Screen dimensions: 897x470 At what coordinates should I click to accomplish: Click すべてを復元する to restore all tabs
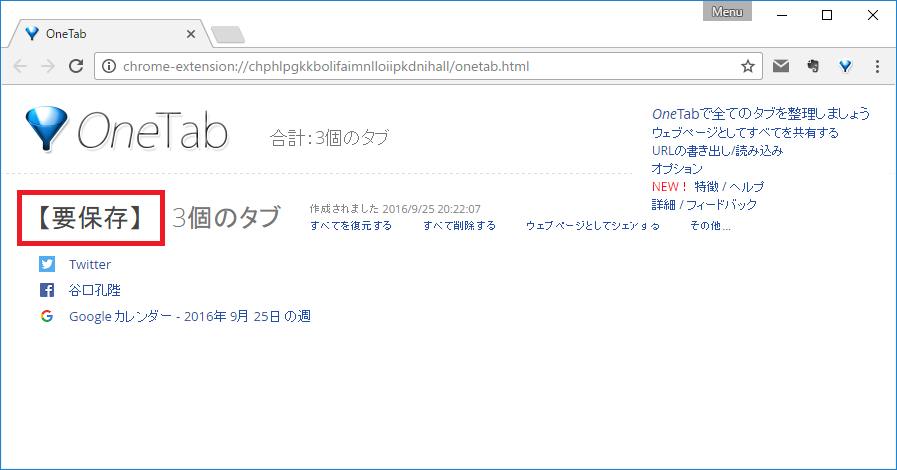(x=351, y=226)
